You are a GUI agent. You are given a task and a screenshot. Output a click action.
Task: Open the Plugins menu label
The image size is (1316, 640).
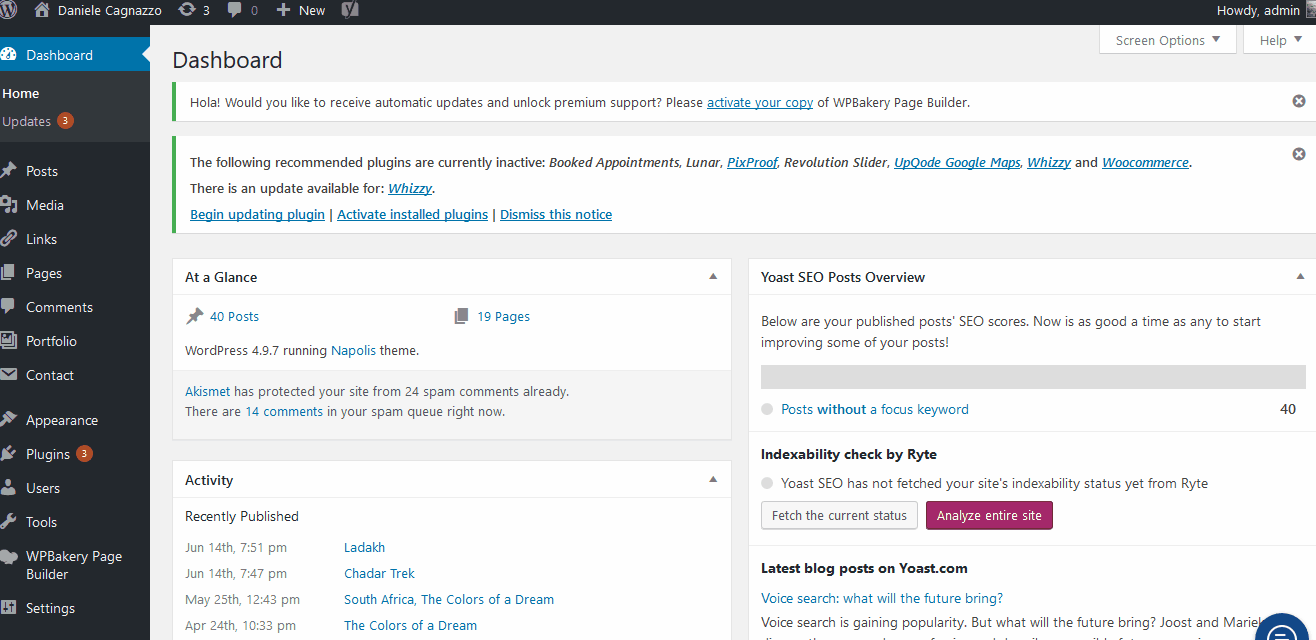click(x=48, y=454)
